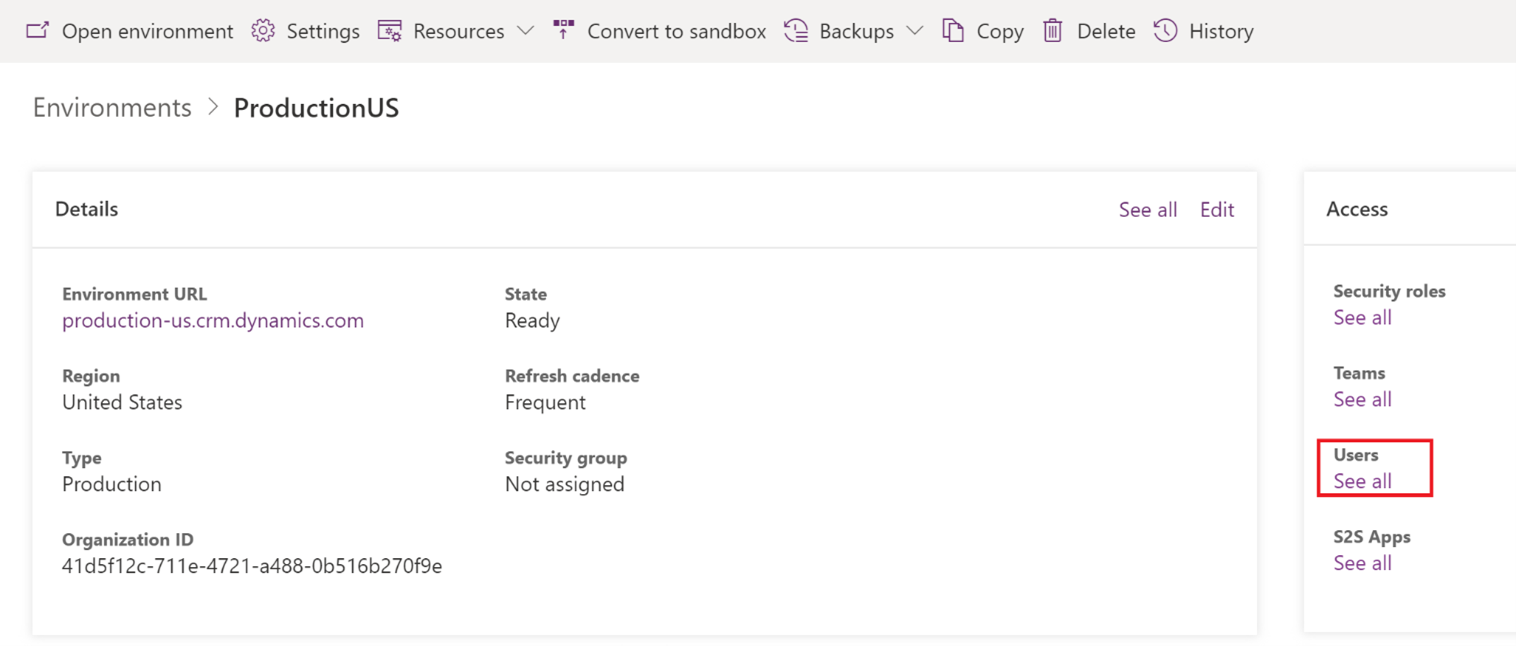See all Users
1516x646 pixels.
(x=1362, y=482)
